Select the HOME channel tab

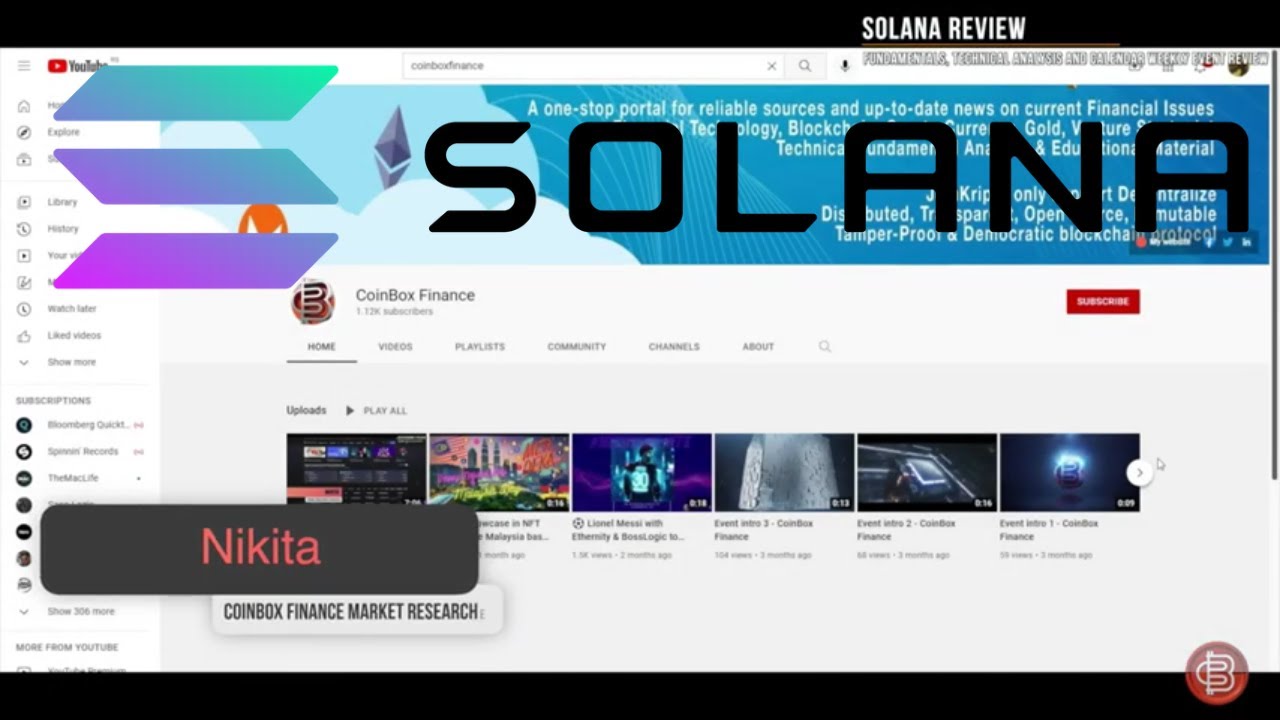(322, 347)
